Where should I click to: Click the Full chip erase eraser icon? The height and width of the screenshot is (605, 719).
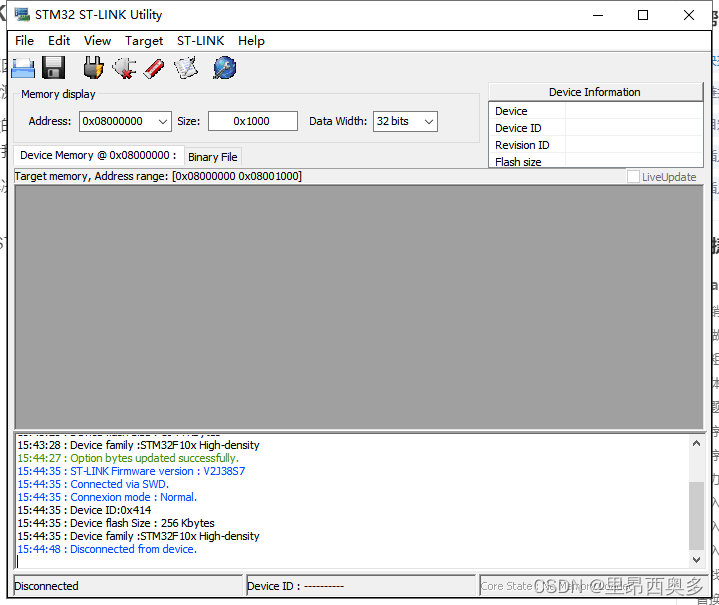click(154, 68)
